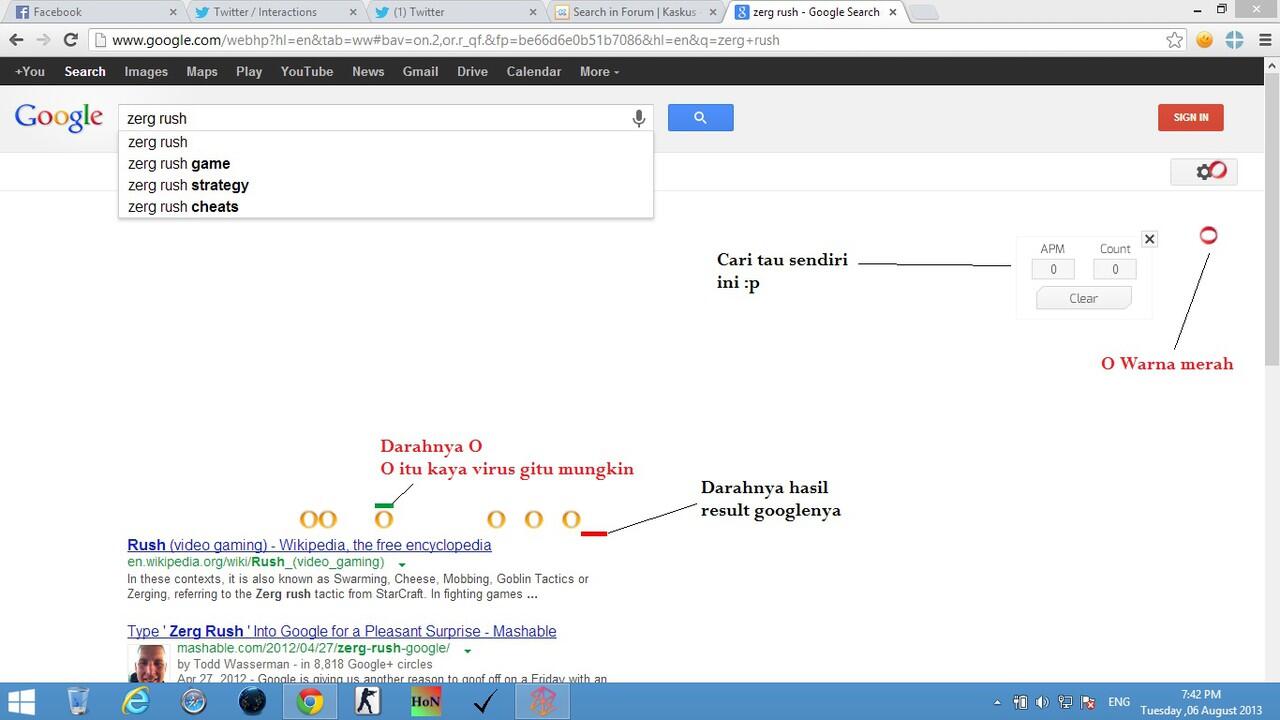Image resolution: width=1280 pixels, height=720 pixels.
Task: Open the Windows Start button
Action: pos(22,701)
